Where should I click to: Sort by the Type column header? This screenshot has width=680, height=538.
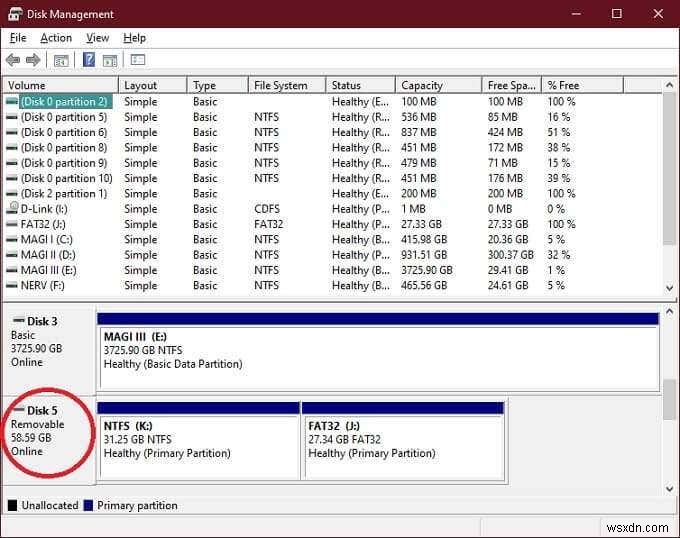218,85
